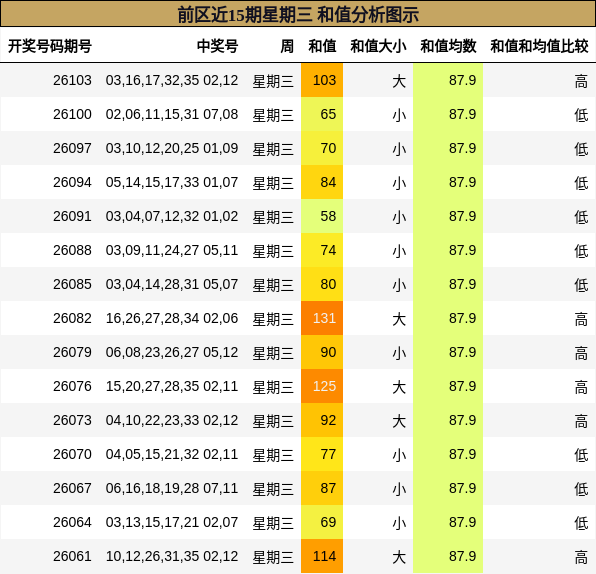The image size is (596, 574).
Task: Click winning numbers 04,05,15,21,32 02,11
Action: point(172,454)
